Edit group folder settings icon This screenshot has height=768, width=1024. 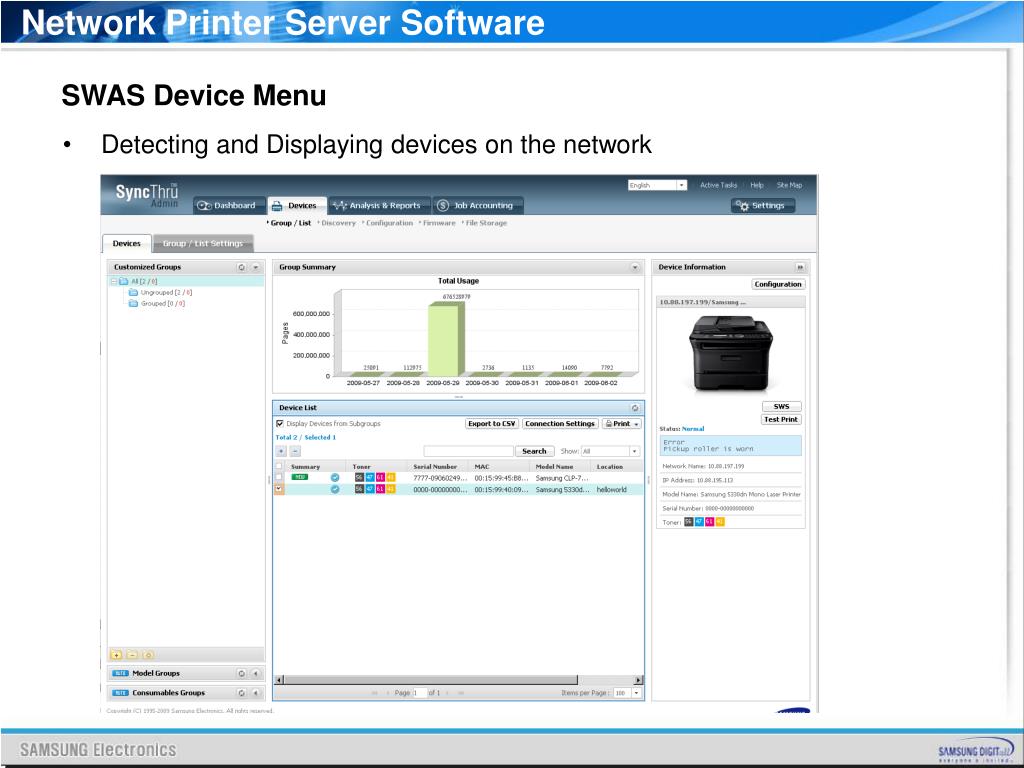[148, 655]
